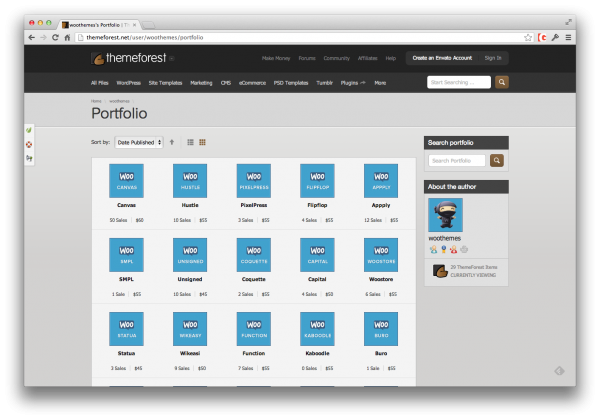Open the Appply theme thumbnail

pos(381,181)
